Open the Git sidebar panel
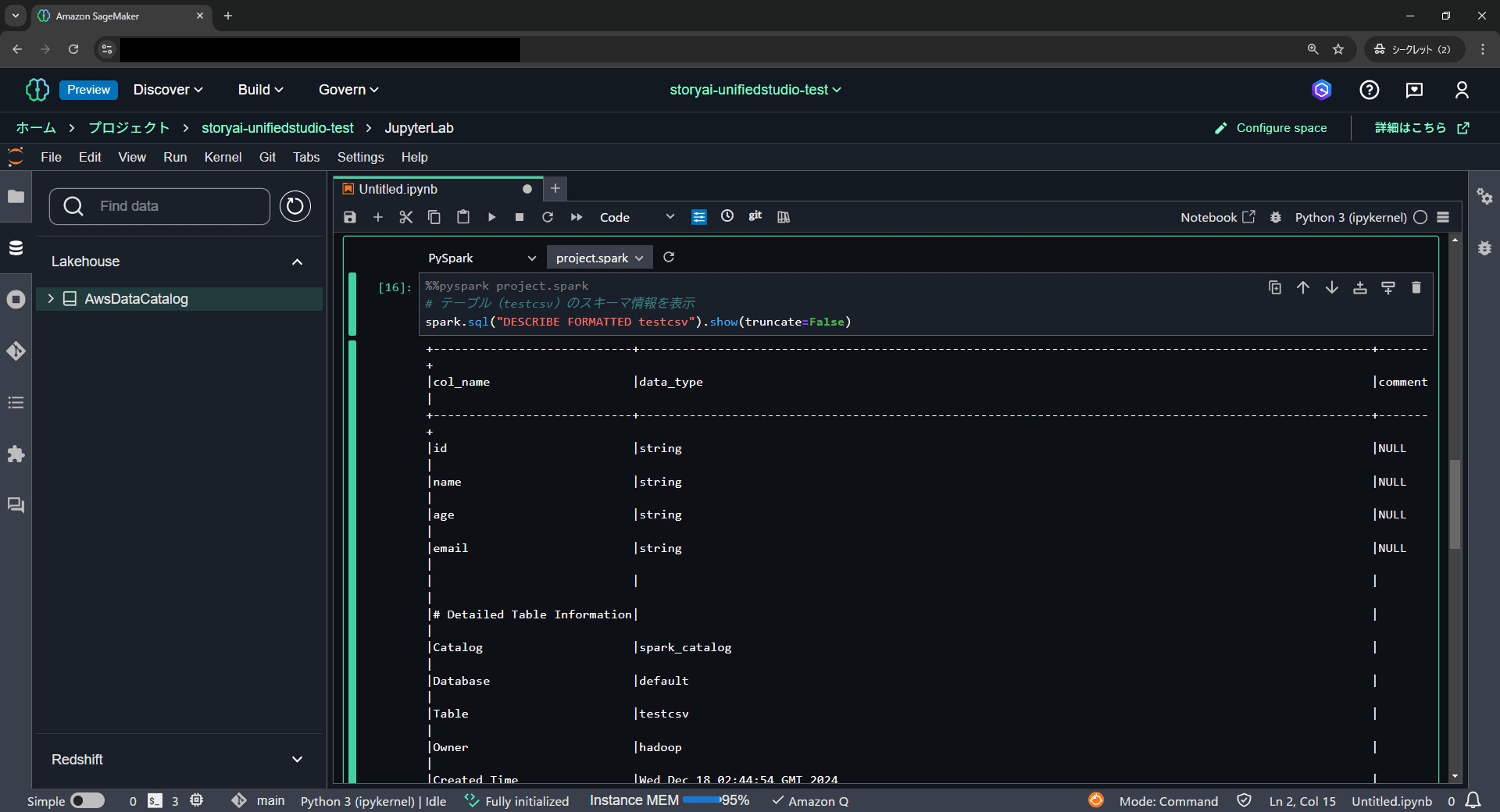The height and width of the screenshot is (812, 1500). point(16,351)
